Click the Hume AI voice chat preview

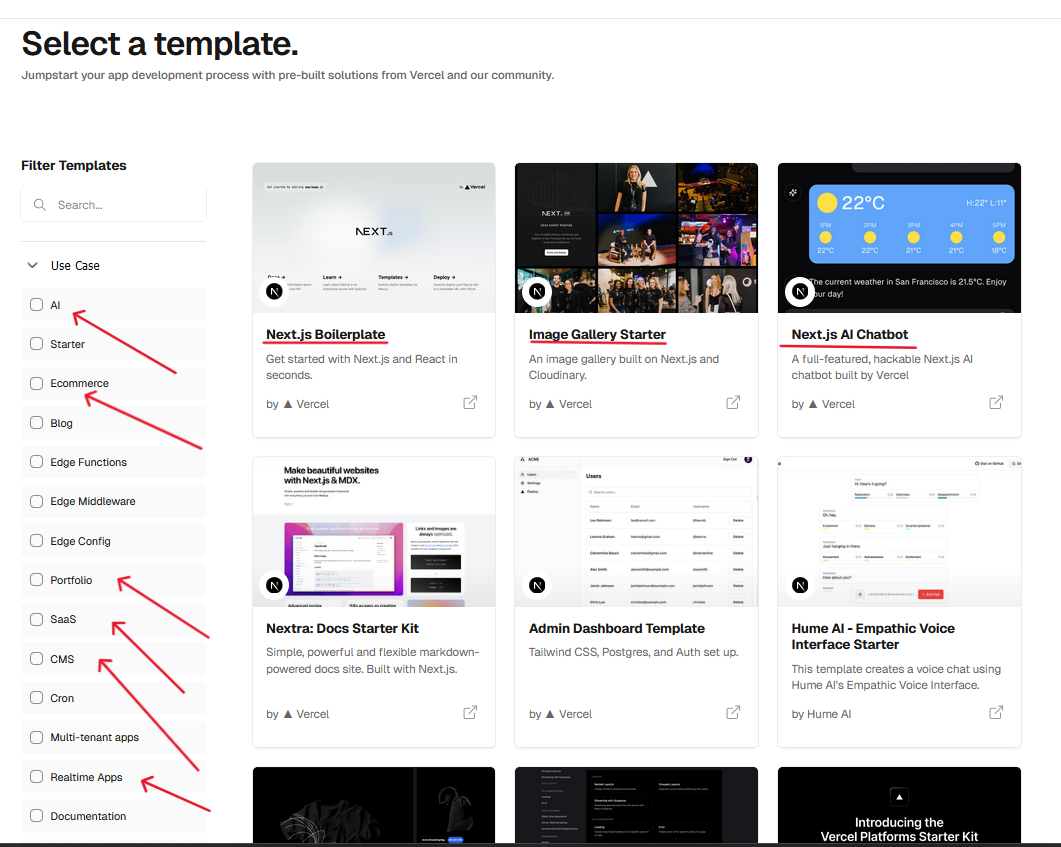(899, 532)
